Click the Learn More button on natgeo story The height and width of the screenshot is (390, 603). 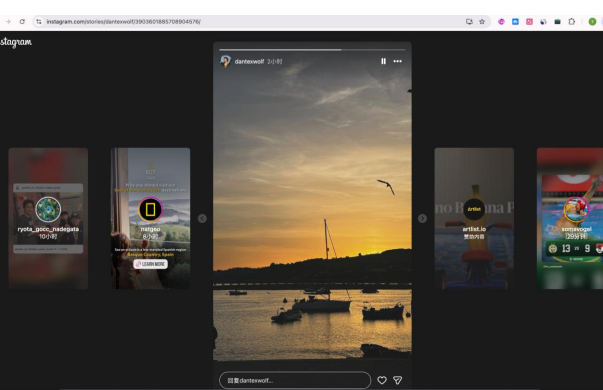150,264
